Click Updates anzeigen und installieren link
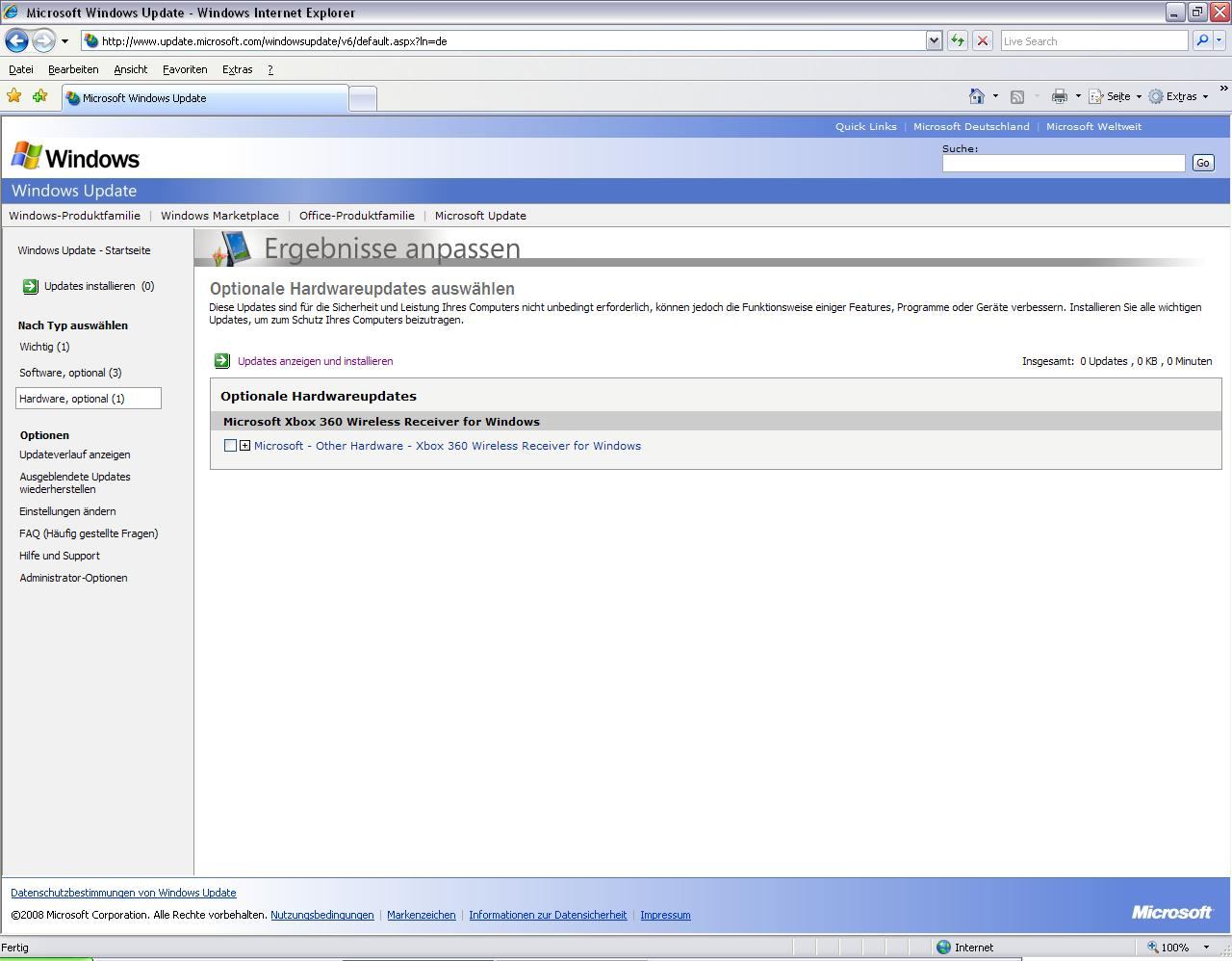This screenshot has height=961, width=1232. 315,361
